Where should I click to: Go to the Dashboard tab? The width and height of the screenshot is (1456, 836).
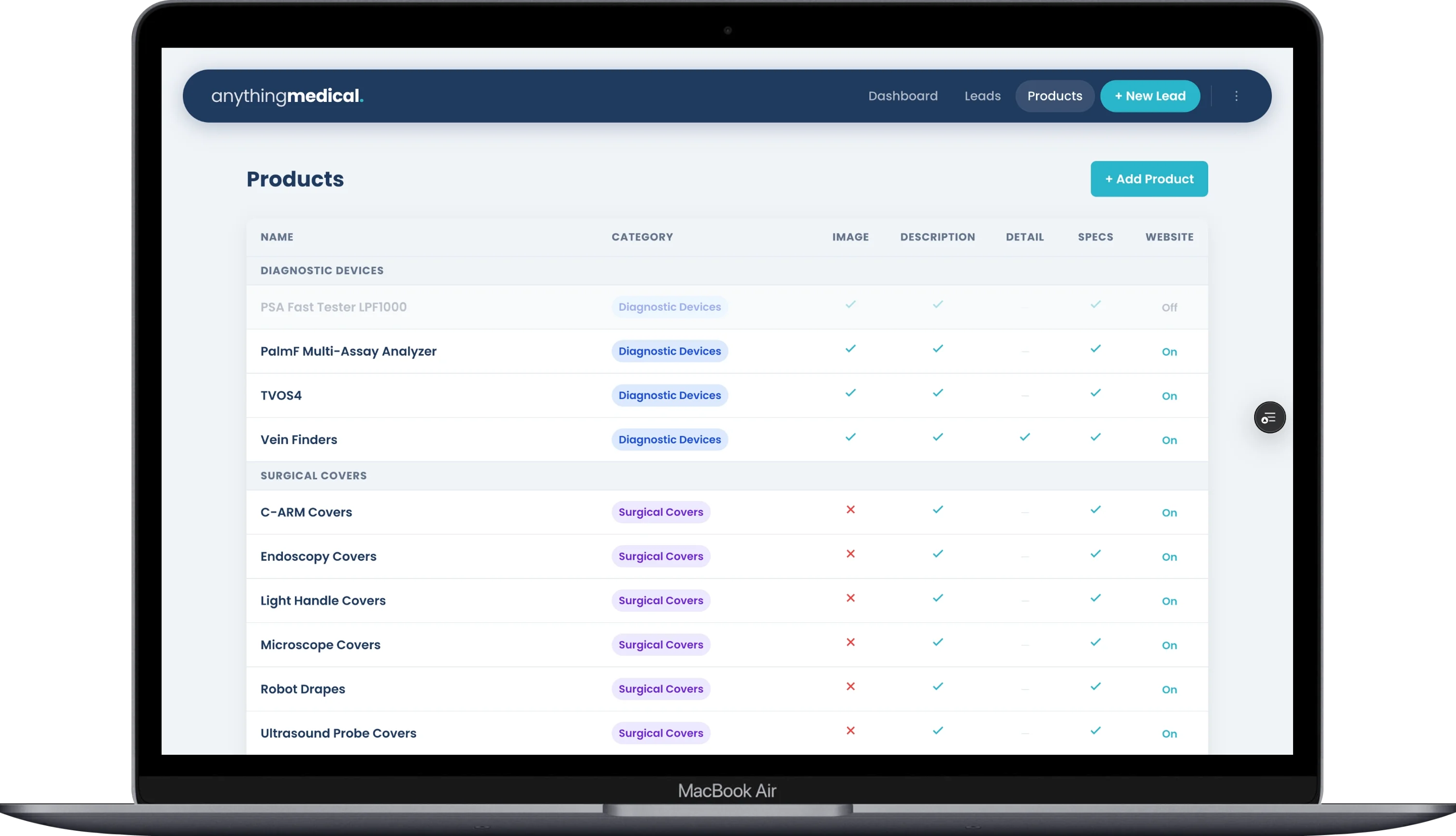pyautogui.click(x=903, y=96)
